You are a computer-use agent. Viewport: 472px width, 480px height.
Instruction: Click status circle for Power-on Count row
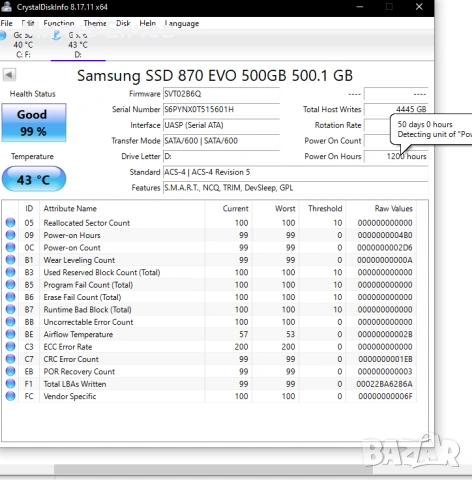pos(11,247)
